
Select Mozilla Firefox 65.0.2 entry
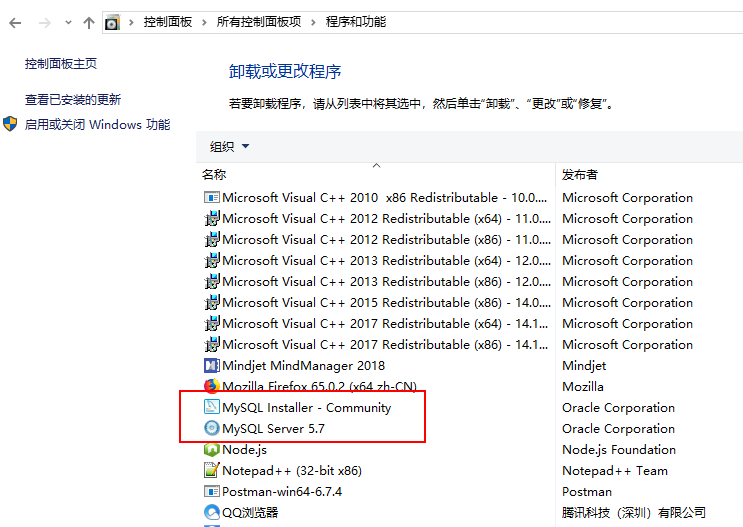[319, 386]
